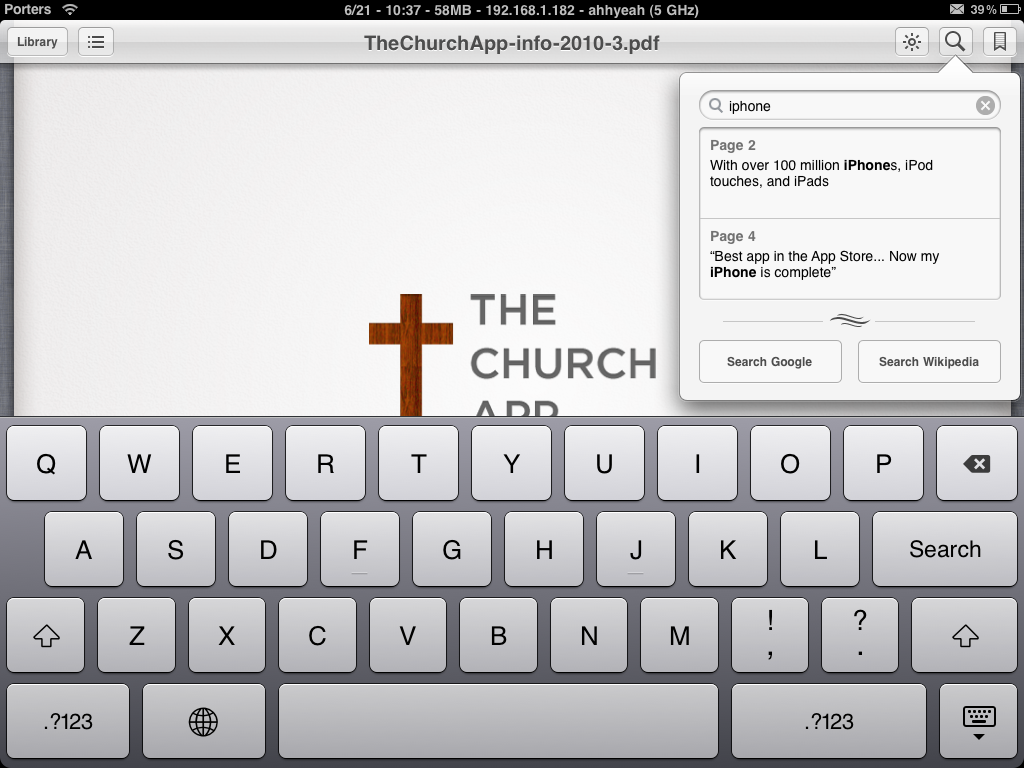This screenshot has width=1024, height=768.
Task: Toggle the left Shift key
Action: [46, 635]
